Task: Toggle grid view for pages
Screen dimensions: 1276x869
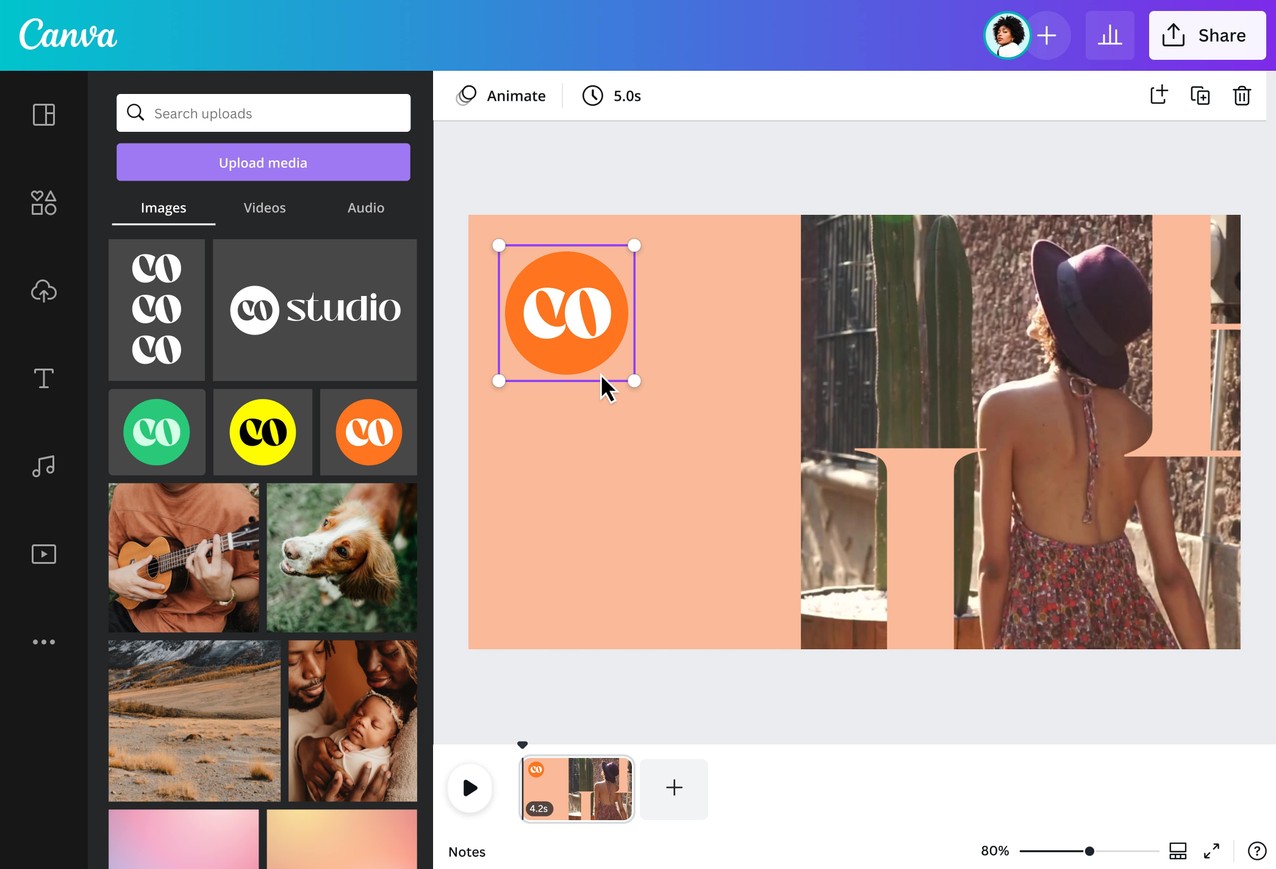Action: 1178,851
